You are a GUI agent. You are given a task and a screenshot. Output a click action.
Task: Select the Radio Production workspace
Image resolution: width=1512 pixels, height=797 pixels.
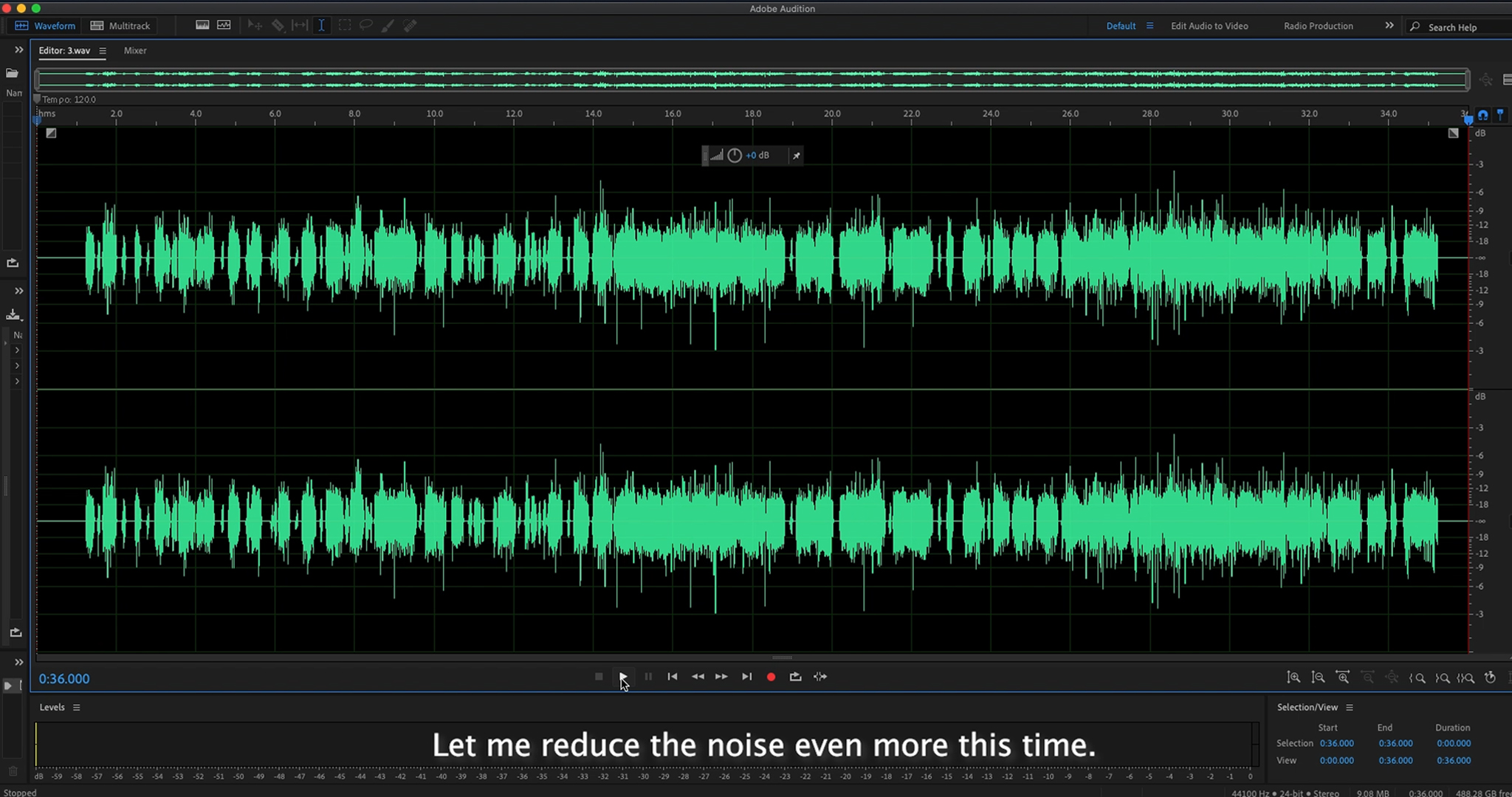(x=1318, y=26)
